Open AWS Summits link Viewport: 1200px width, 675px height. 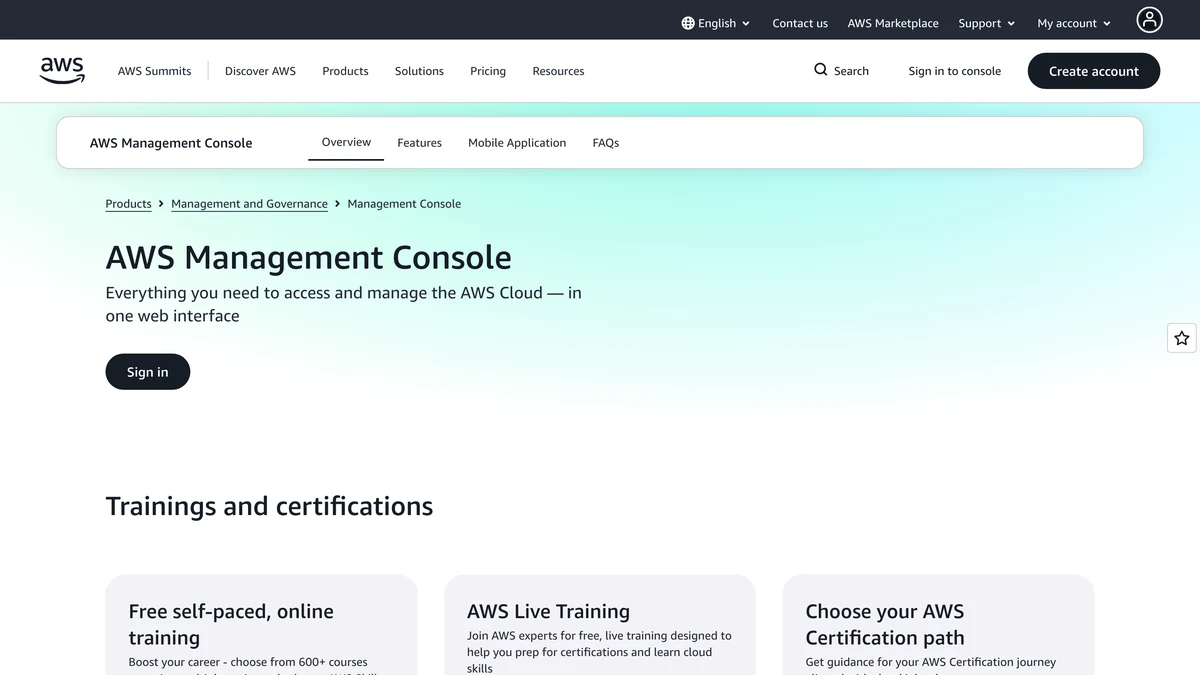click(154, 71)
